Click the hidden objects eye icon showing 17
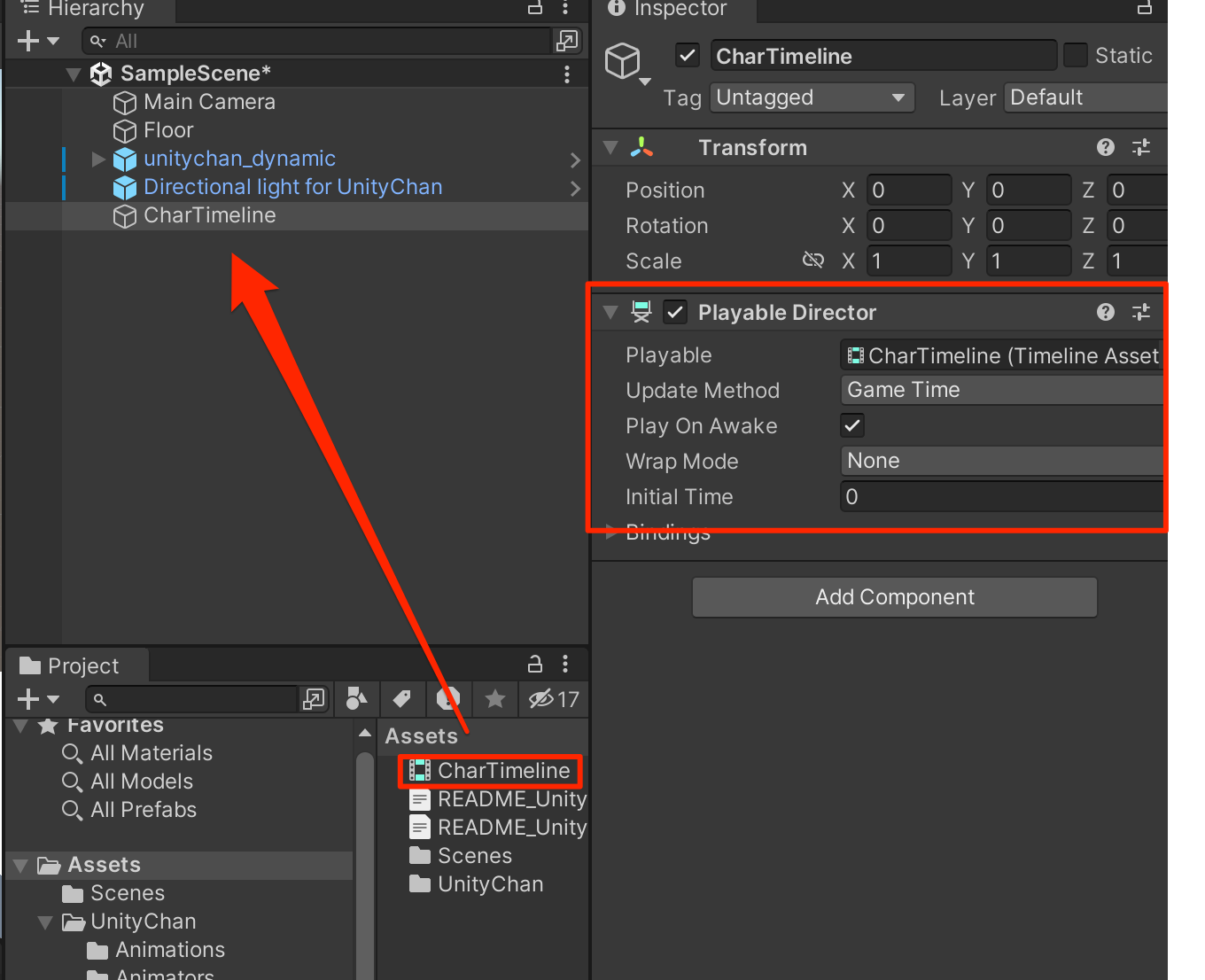Image resolution: width=1205 pixels, height=980 pixels. coord(552,699)
